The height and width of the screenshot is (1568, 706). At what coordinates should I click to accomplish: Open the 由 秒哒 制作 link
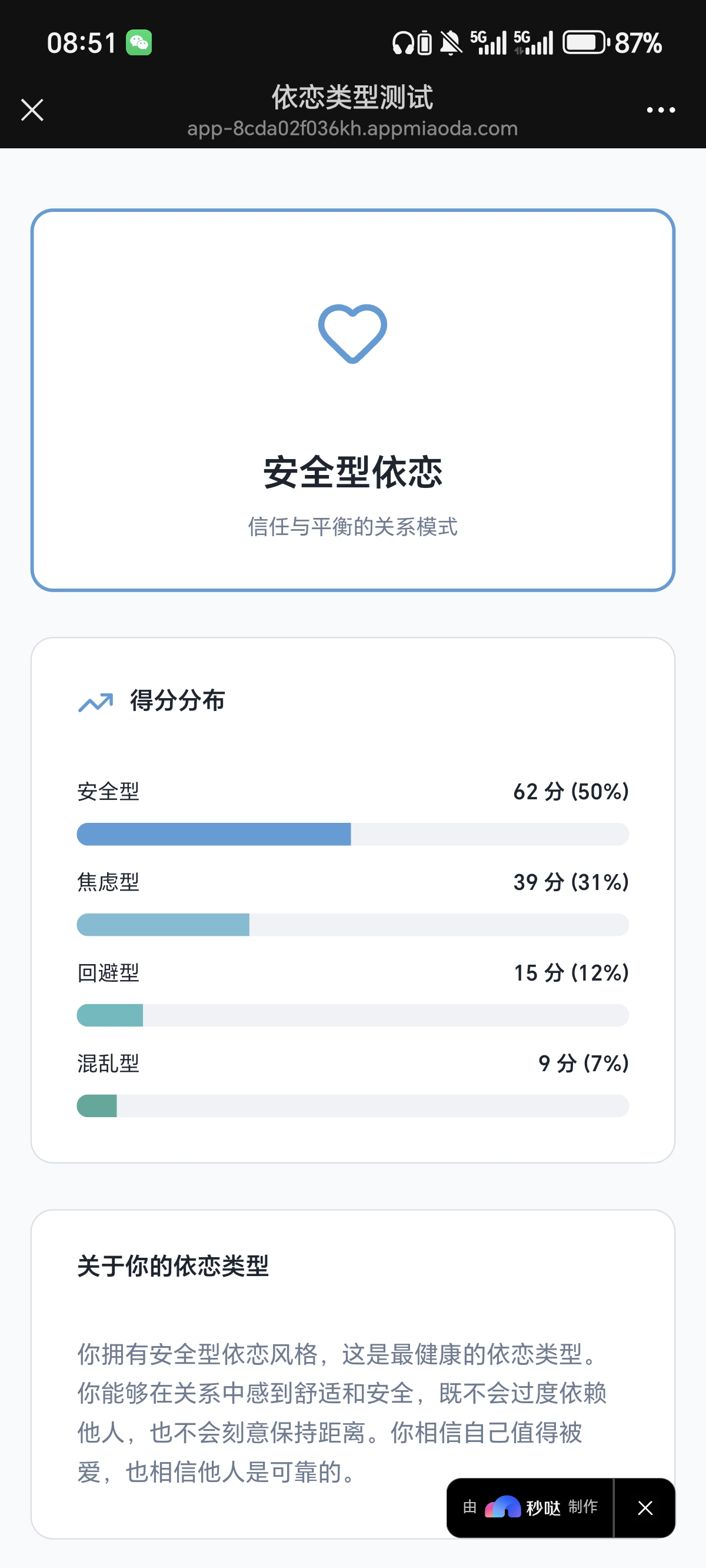coord(529,1508)
